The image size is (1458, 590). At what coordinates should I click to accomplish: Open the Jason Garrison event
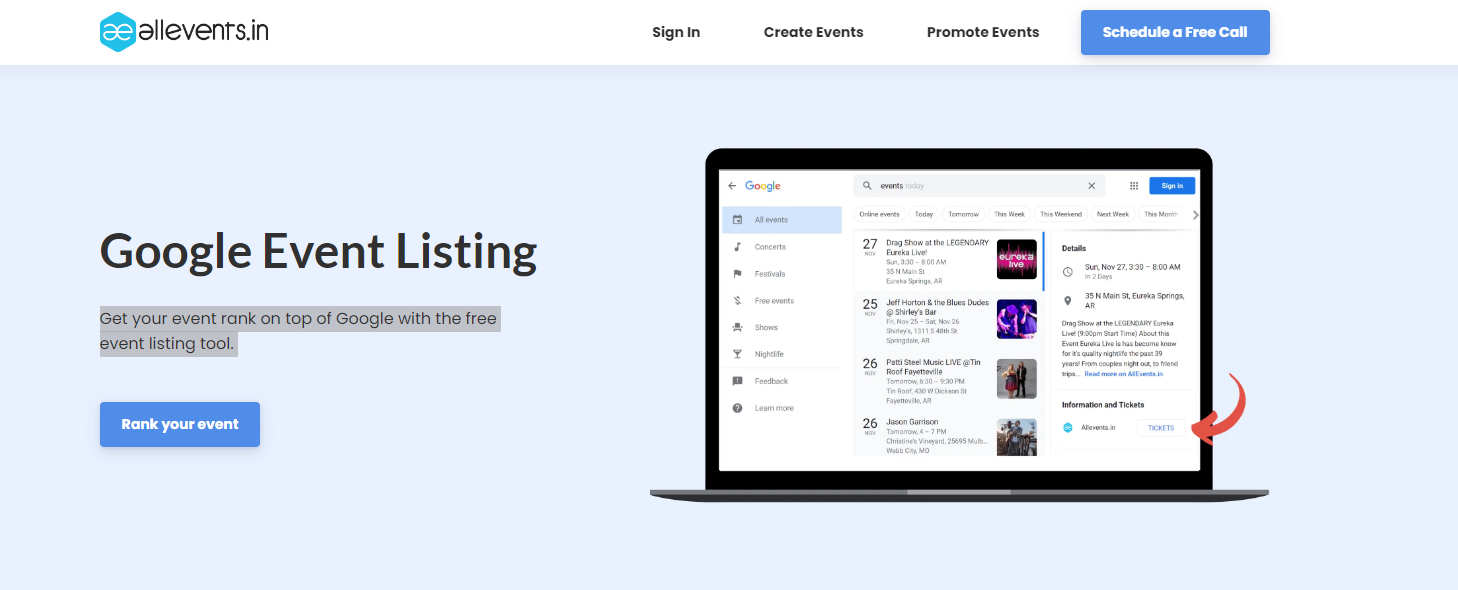[947, 434]
